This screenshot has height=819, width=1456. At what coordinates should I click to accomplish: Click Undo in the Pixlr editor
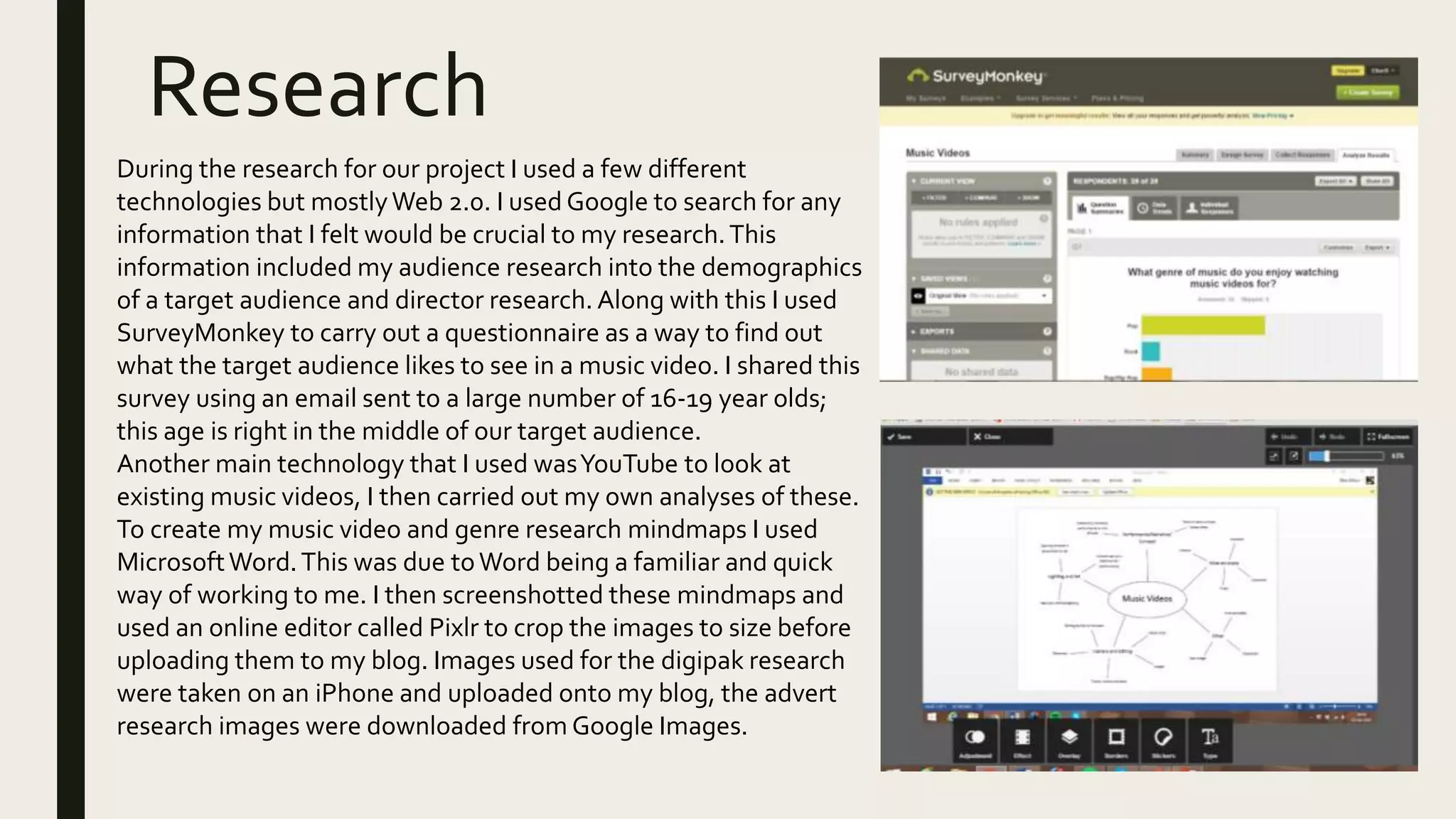[1288, 437]
